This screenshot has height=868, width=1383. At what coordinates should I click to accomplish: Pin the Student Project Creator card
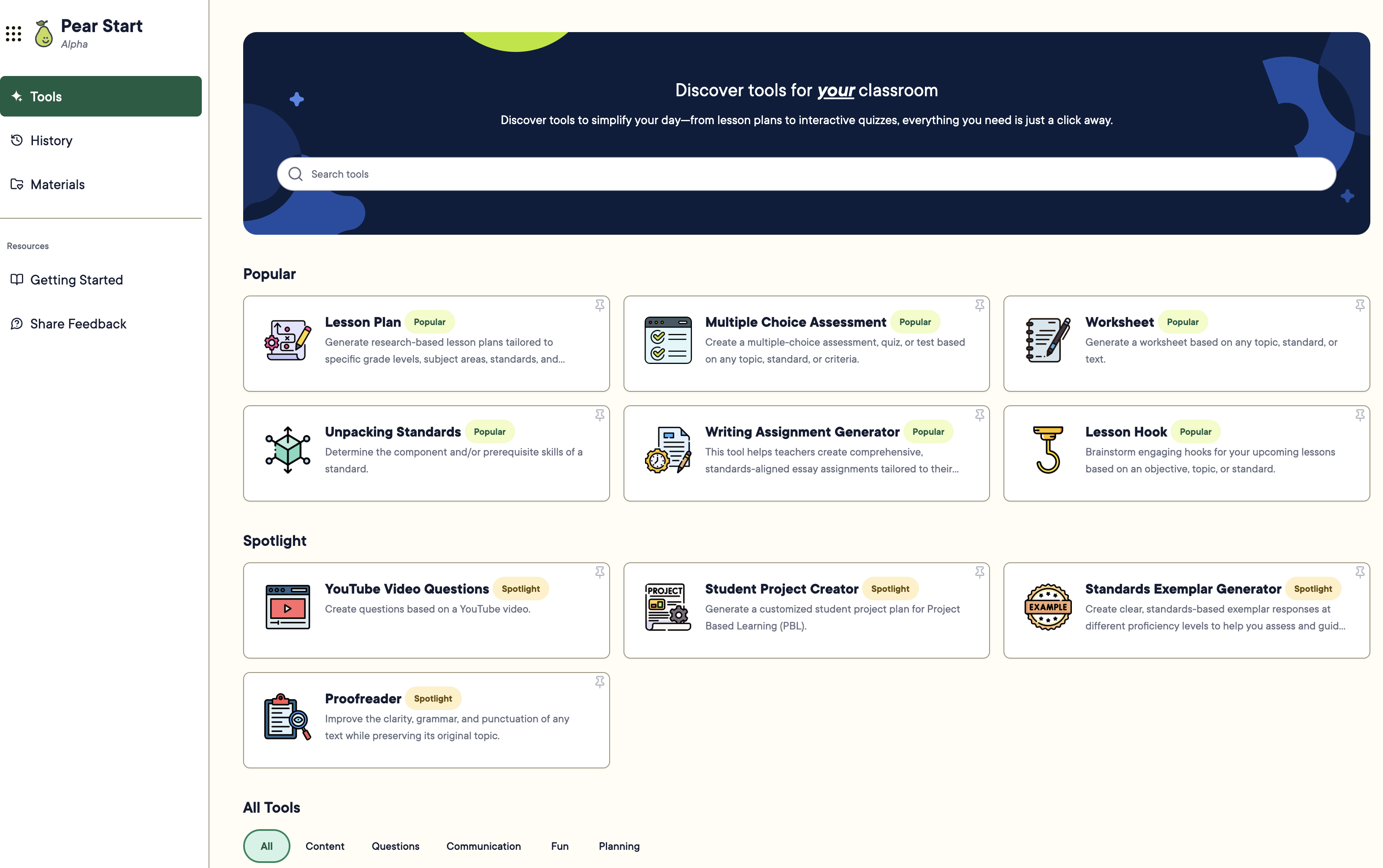click(979, 572)
